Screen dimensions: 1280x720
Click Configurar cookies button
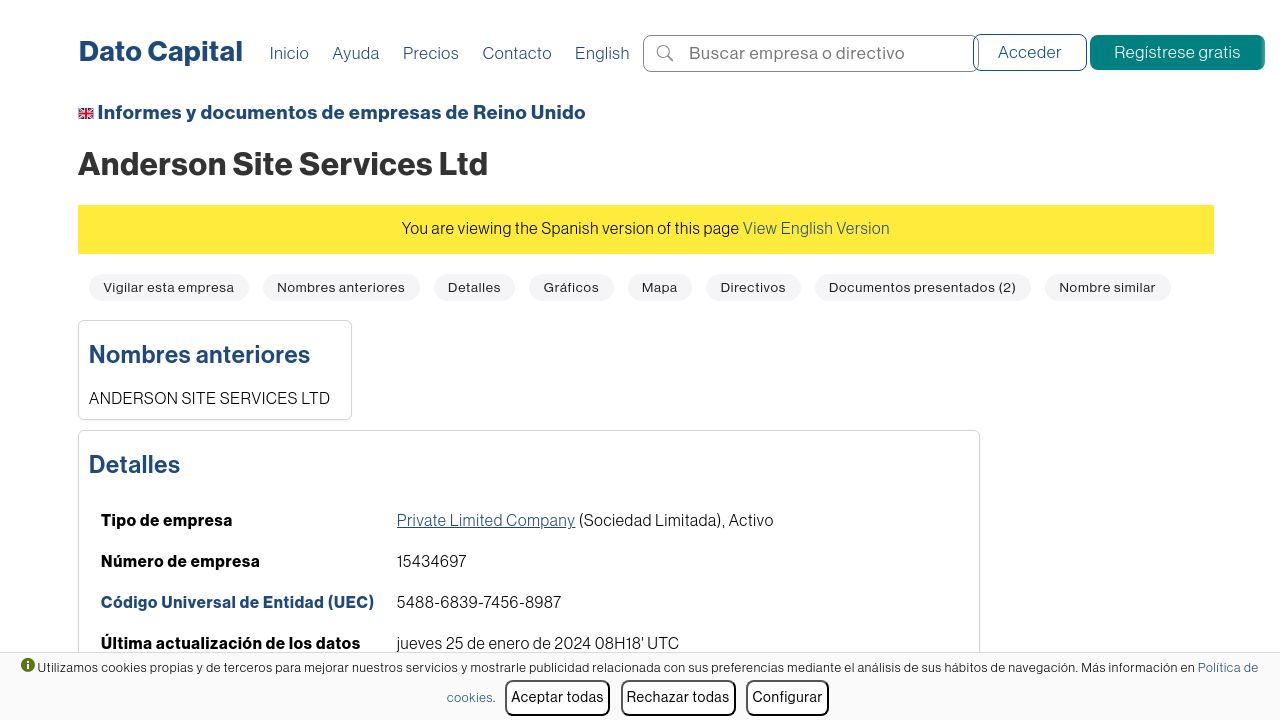click(x=787, y=697)
